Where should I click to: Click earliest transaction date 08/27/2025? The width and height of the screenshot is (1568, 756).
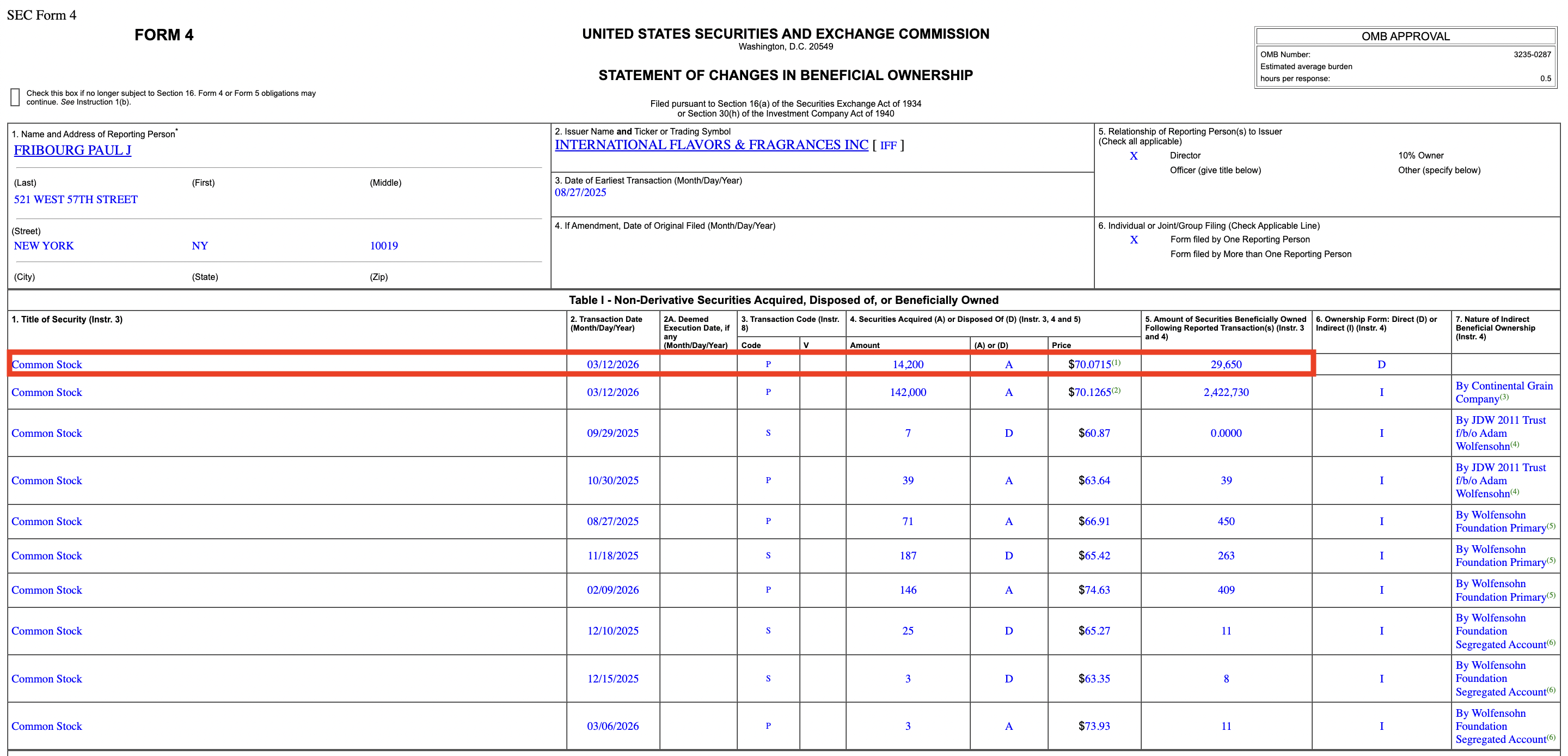pyautogui.click(x=580, y=192)
